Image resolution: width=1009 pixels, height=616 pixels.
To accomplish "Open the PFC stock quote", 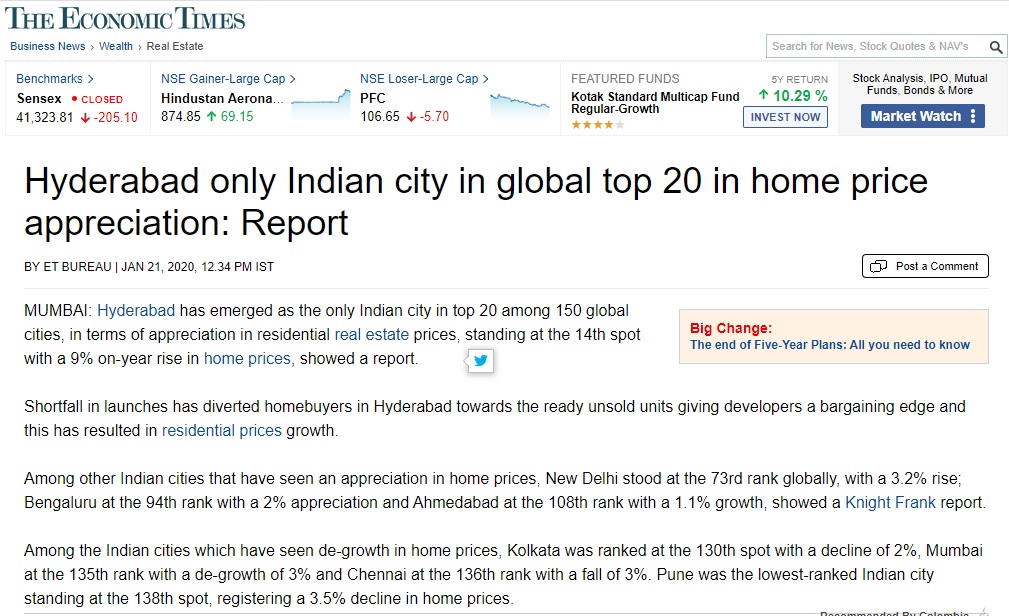I will pos(373,98).
